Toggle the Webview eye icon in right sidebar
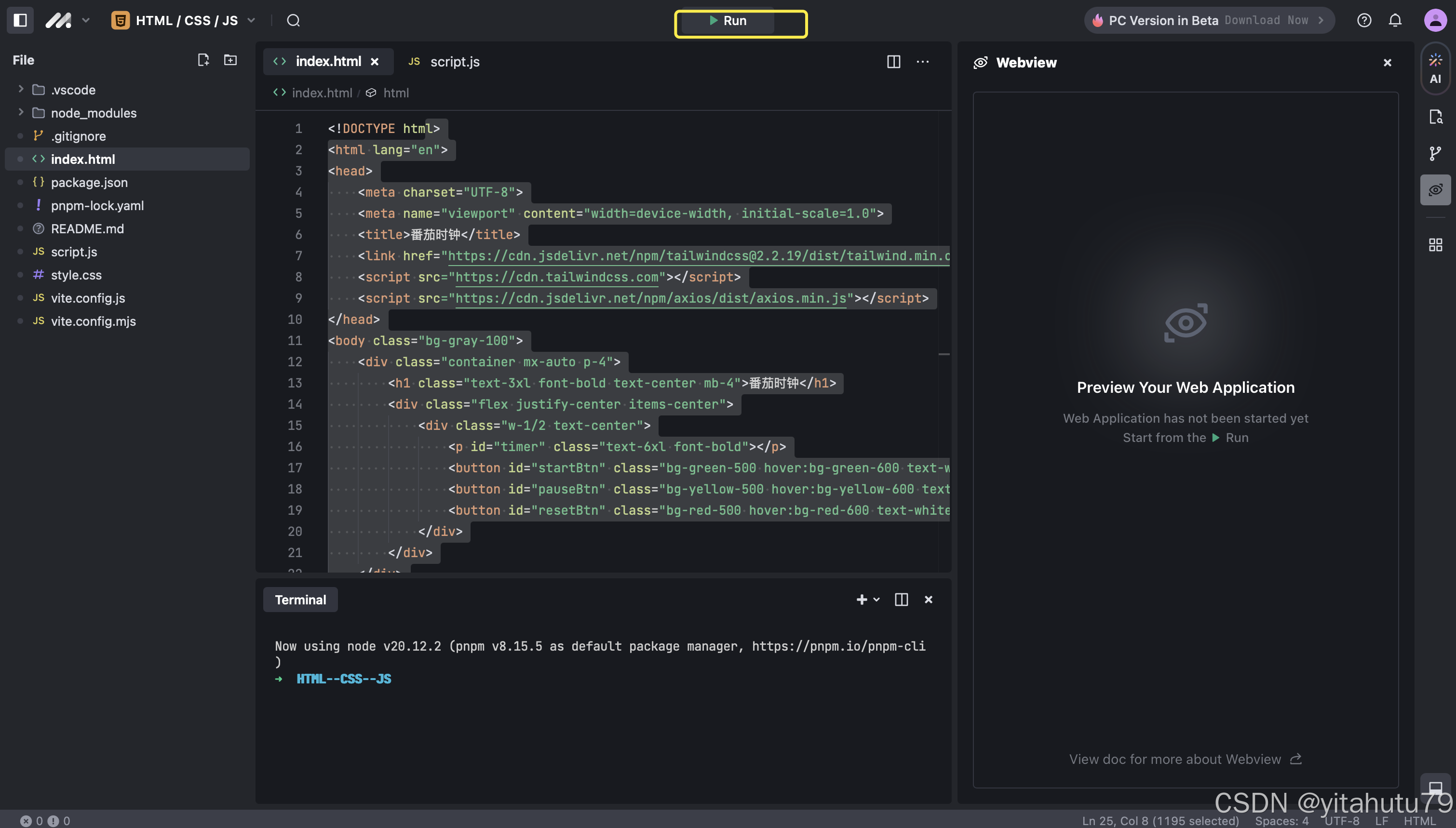 1435,190
